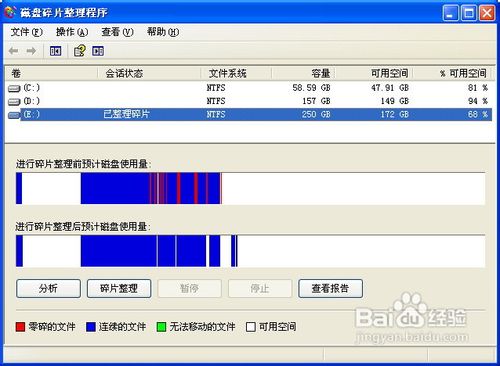Maximize the defragmenter window
Viewport: 500px width, 366px height.
[469, 13]
